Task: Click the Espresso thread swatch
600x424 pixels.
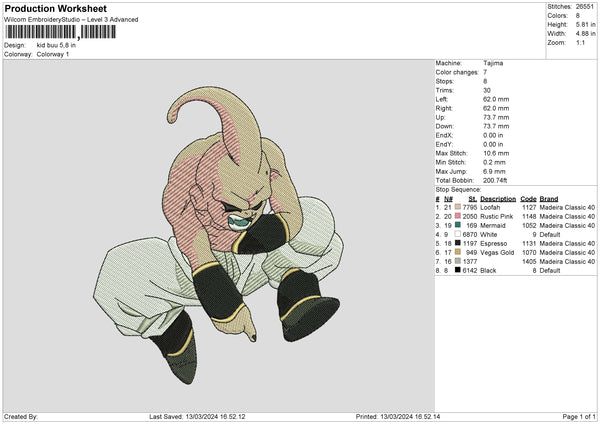Action: (x=457, y=243)
